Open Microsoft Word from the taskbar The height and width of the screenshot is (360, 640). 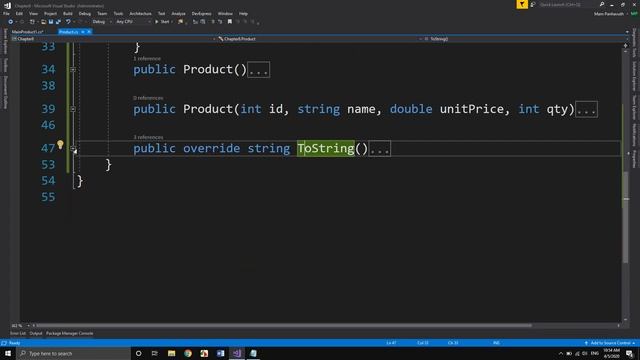(220, 353)
